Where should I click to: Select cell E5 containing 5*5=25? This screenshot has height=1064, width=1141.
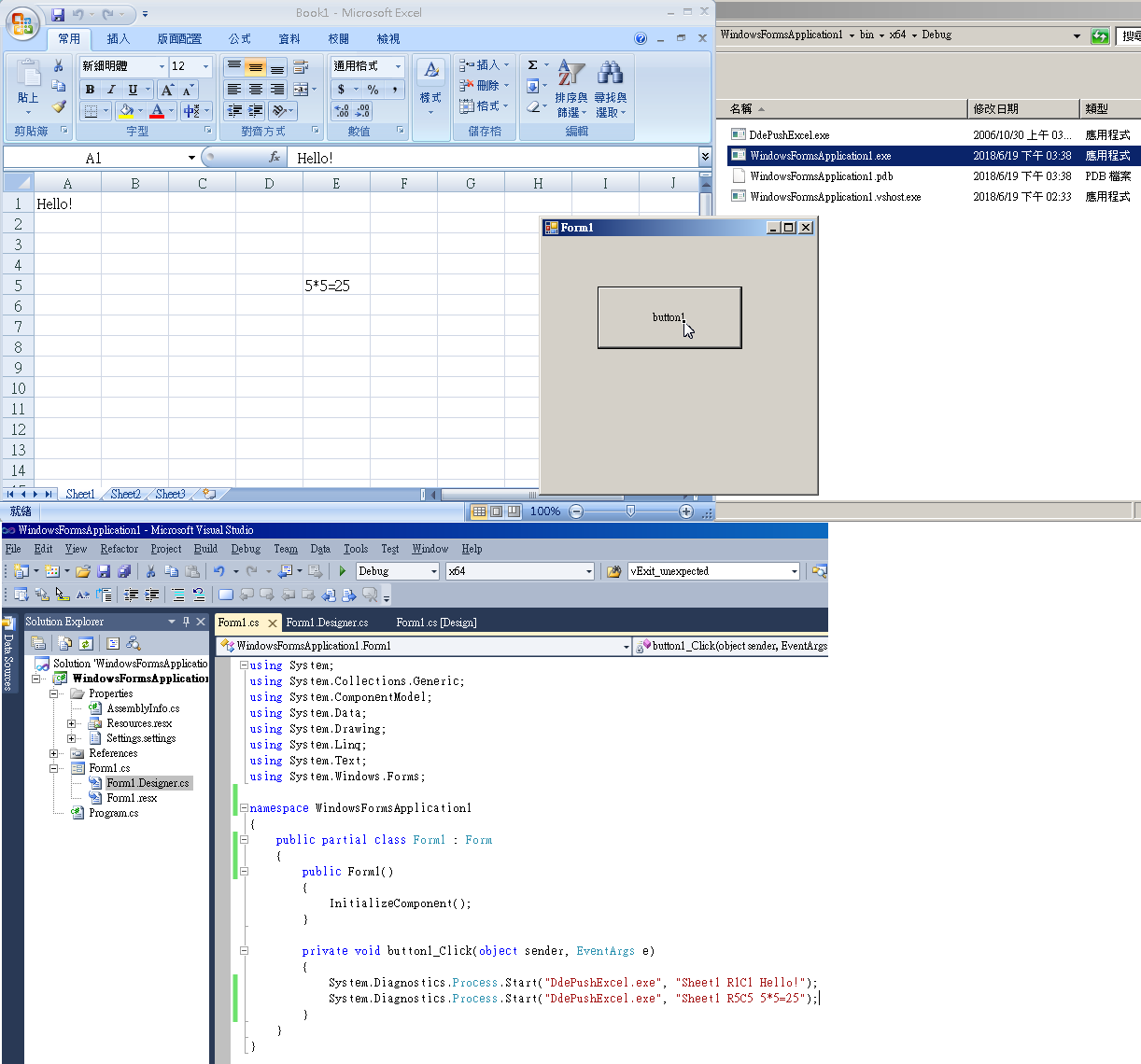(x=336, y=286)
